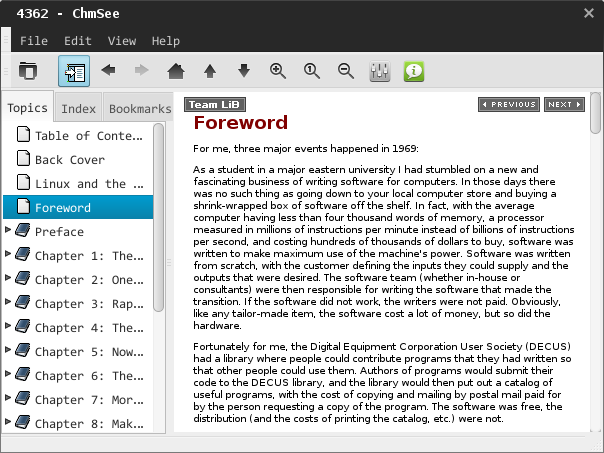Open the Edit menu

pyautogui.click(x=78, y=41)
